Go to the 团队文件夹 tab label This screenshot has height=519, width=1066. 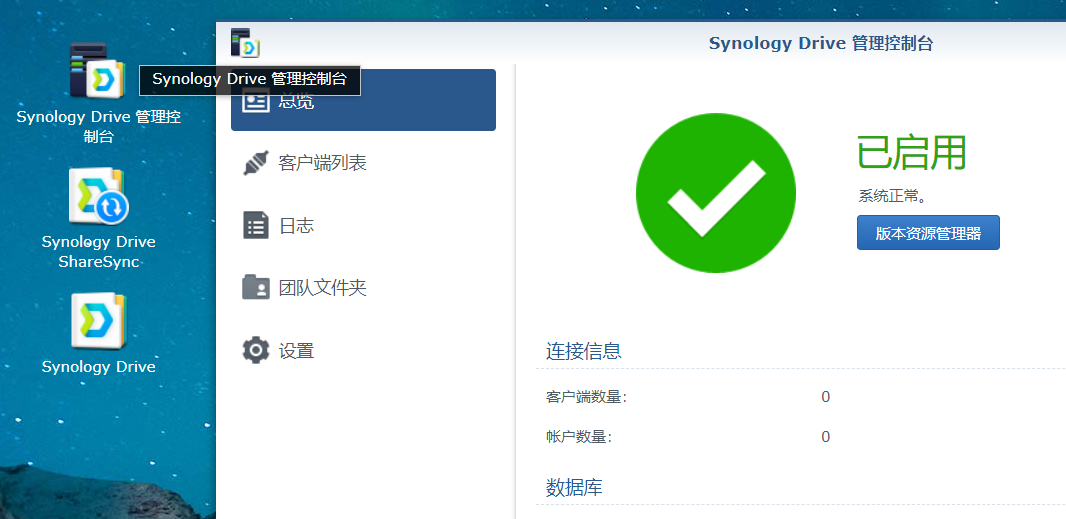[322, 288]
